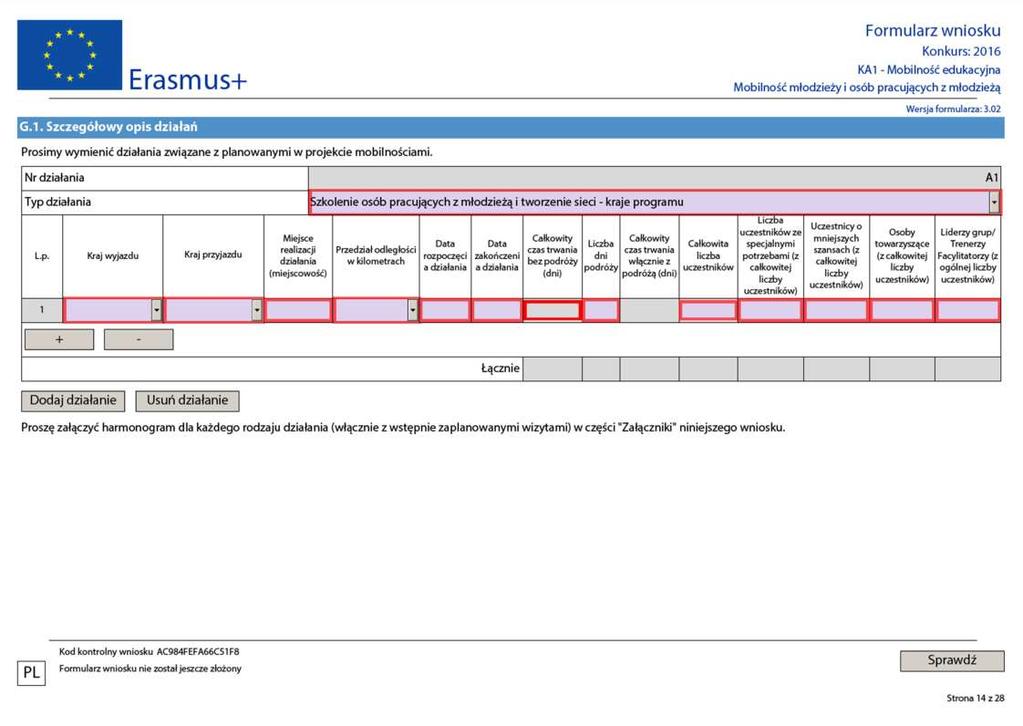Click the Nr działania row label

point(54,177)
